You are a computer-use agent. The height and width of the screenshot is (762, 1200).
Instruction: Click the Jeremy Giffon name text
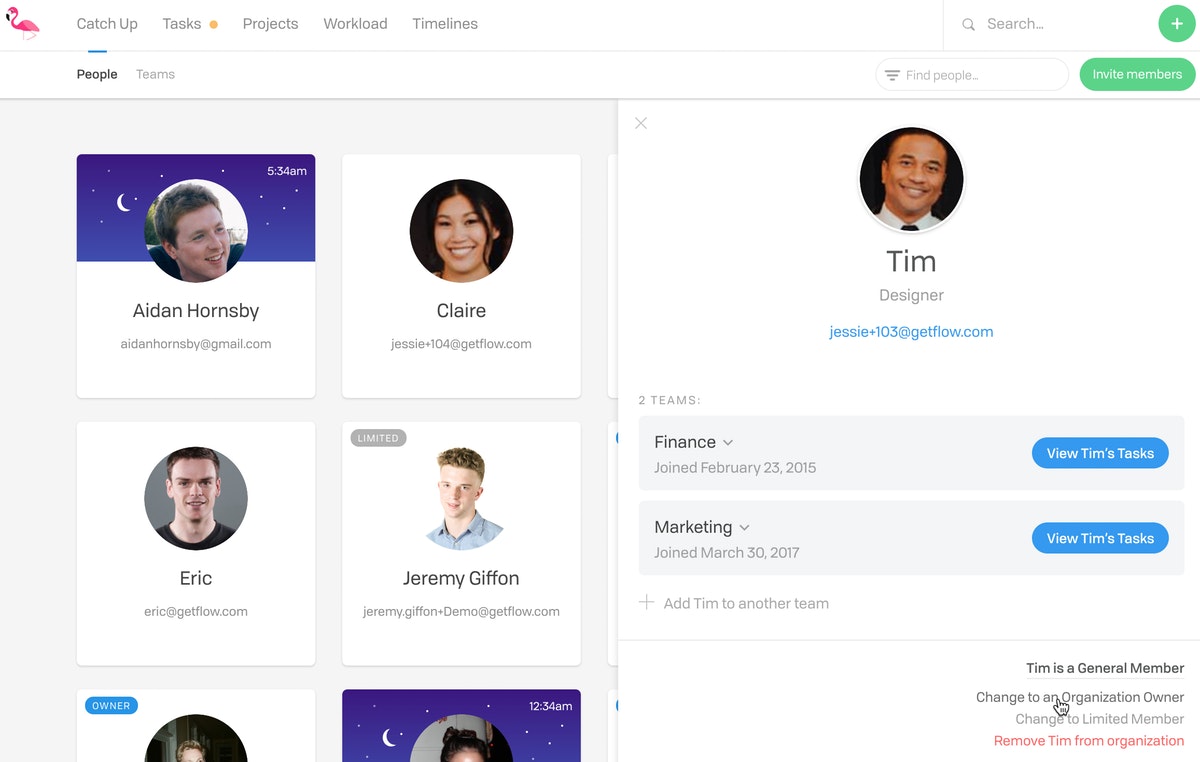coord(461,578)
